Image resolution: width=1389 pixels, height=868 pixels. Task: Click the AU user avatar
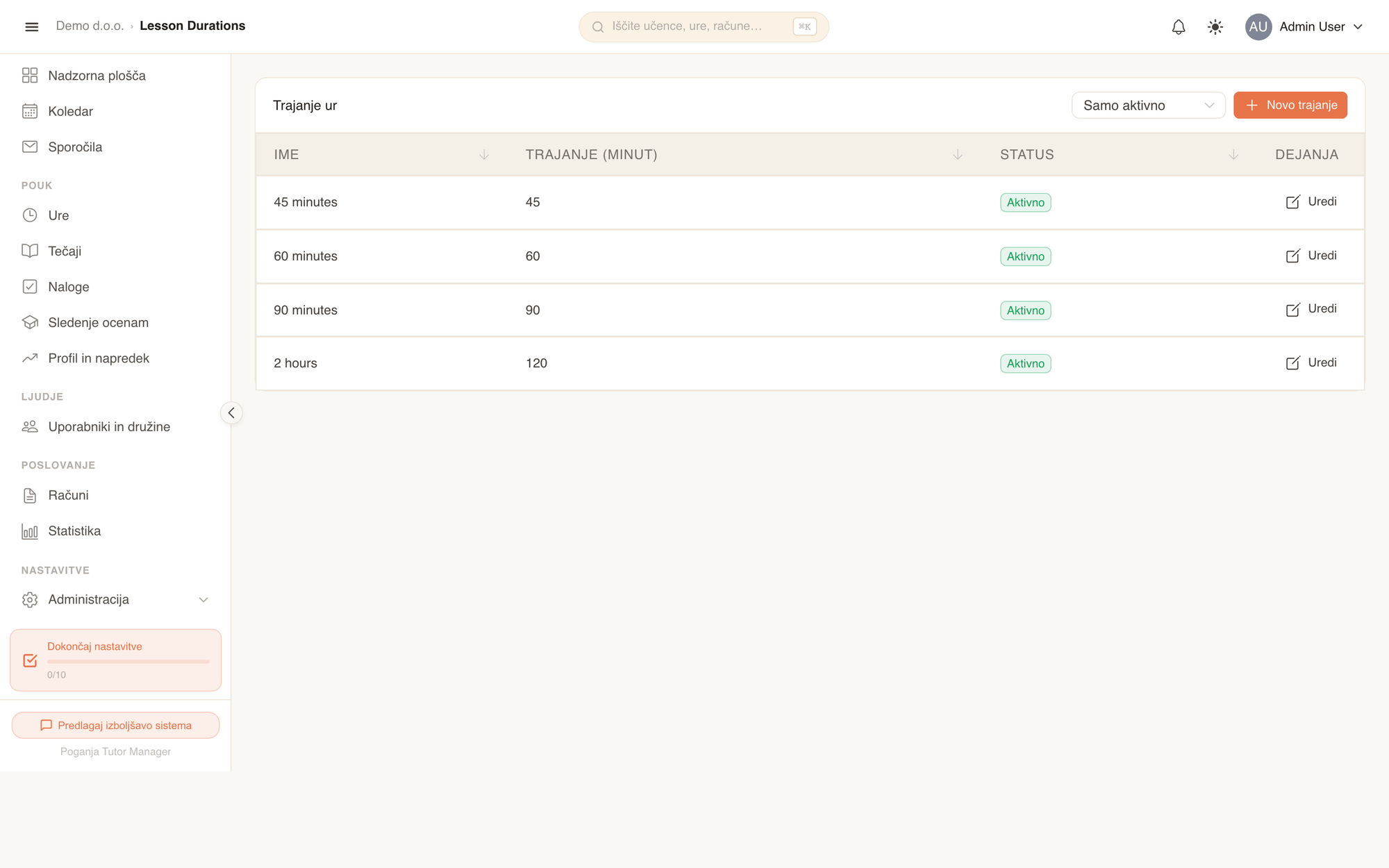coord(1258,27)
